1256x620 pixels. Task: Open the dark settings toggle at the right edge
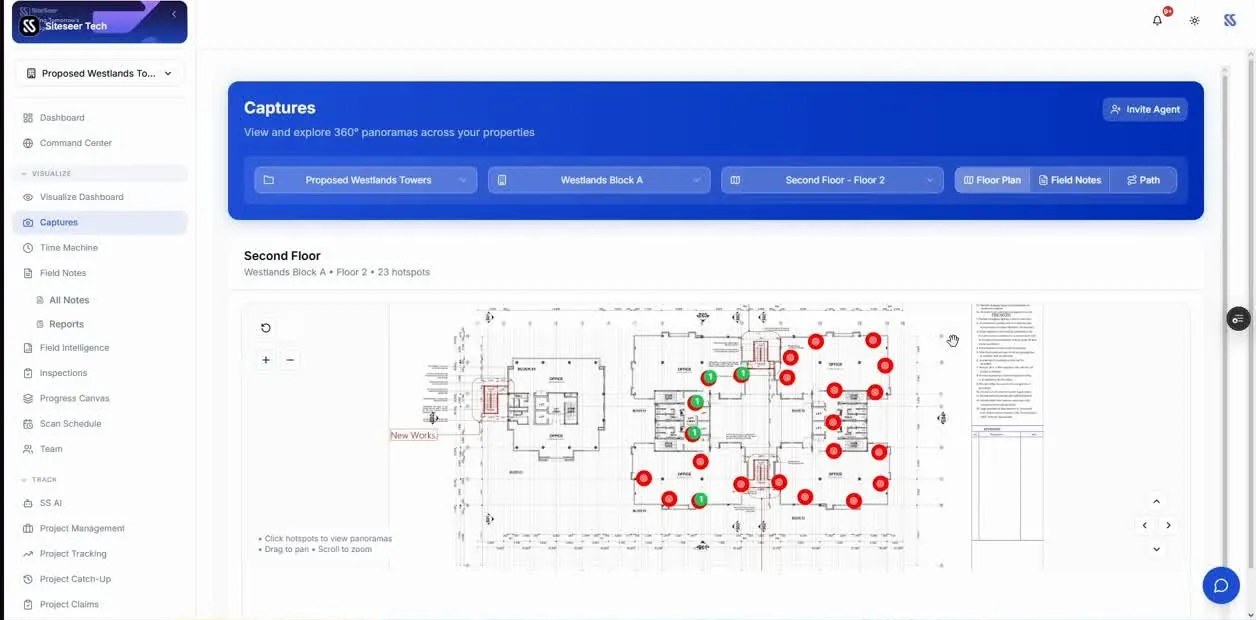pos(1238,319)
